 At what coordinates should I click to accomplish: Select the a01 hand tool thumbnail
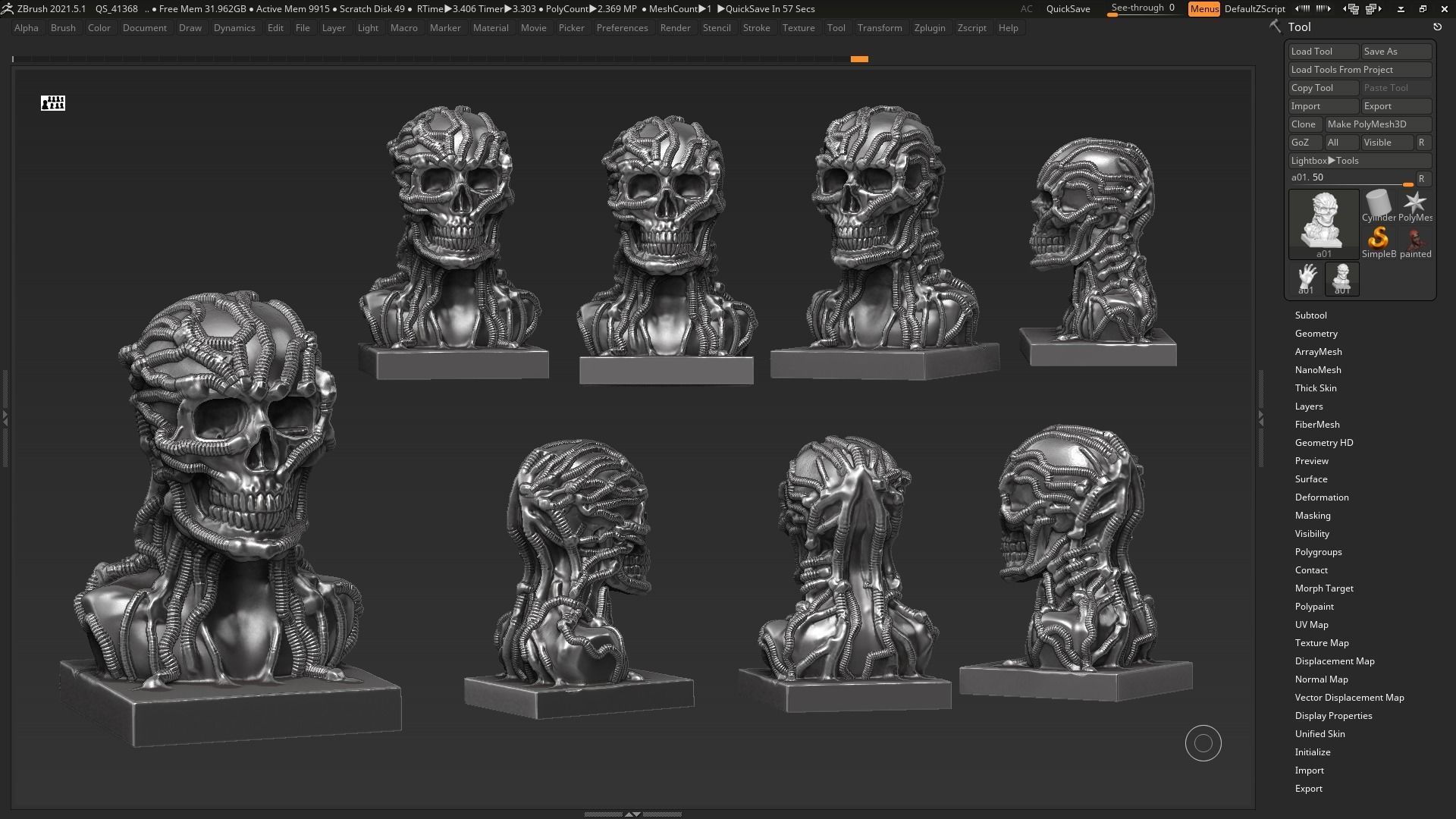1306,278
